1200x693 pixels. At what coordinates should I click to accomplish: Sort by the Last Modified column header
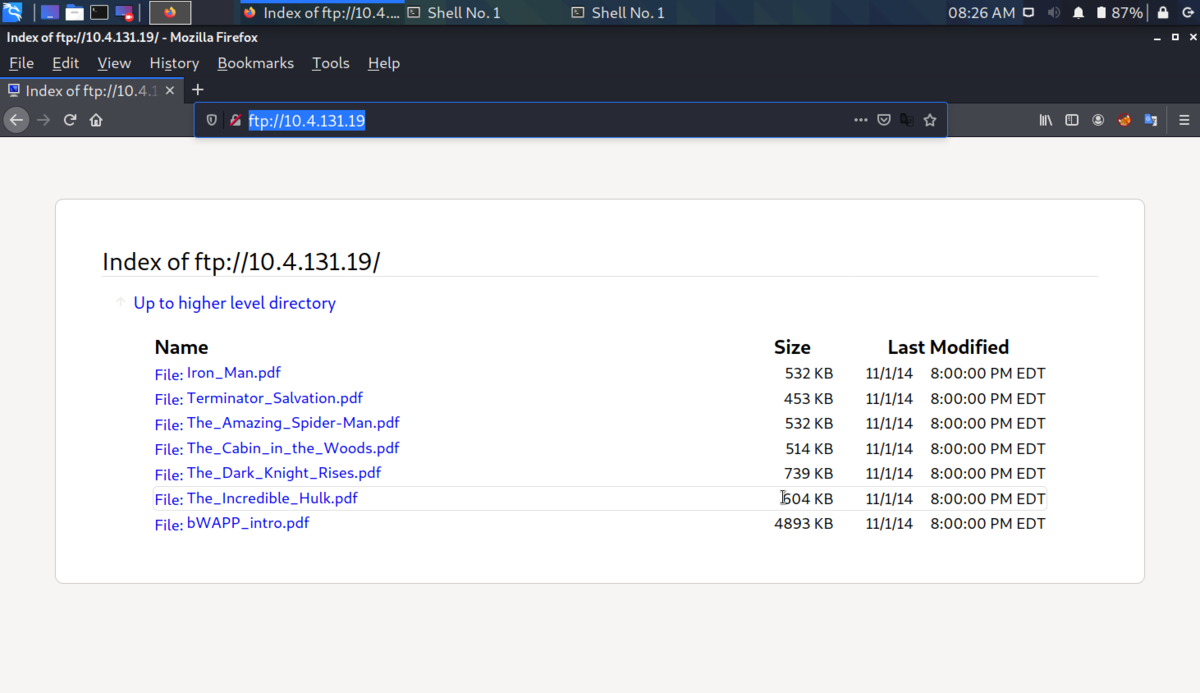click(x=948, y=347)
